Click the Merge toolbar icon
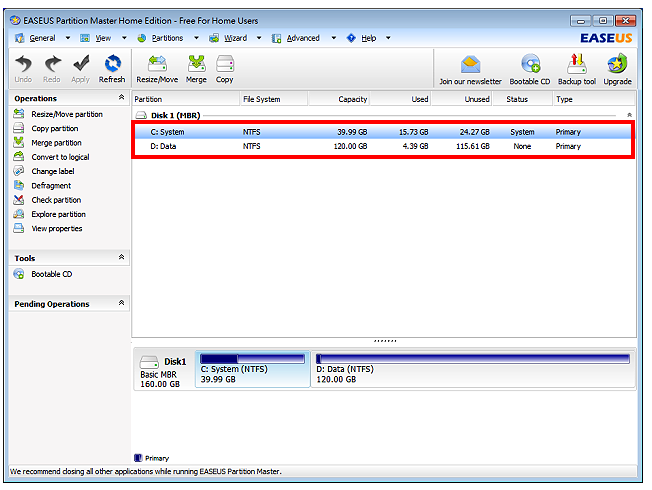652x490 pixels. (196, 64)
